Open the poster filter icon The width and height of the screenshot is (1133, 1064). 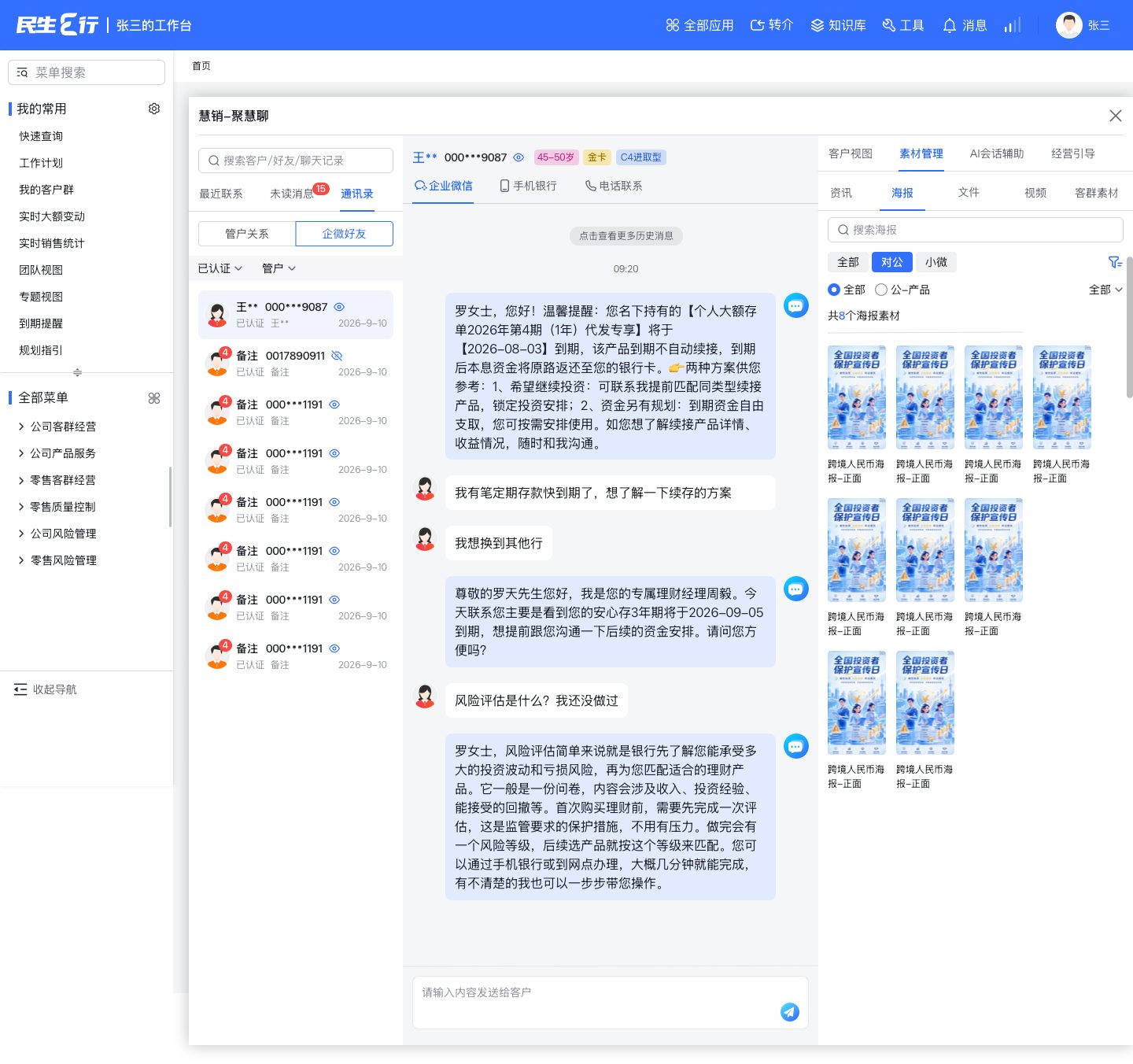1115,262
